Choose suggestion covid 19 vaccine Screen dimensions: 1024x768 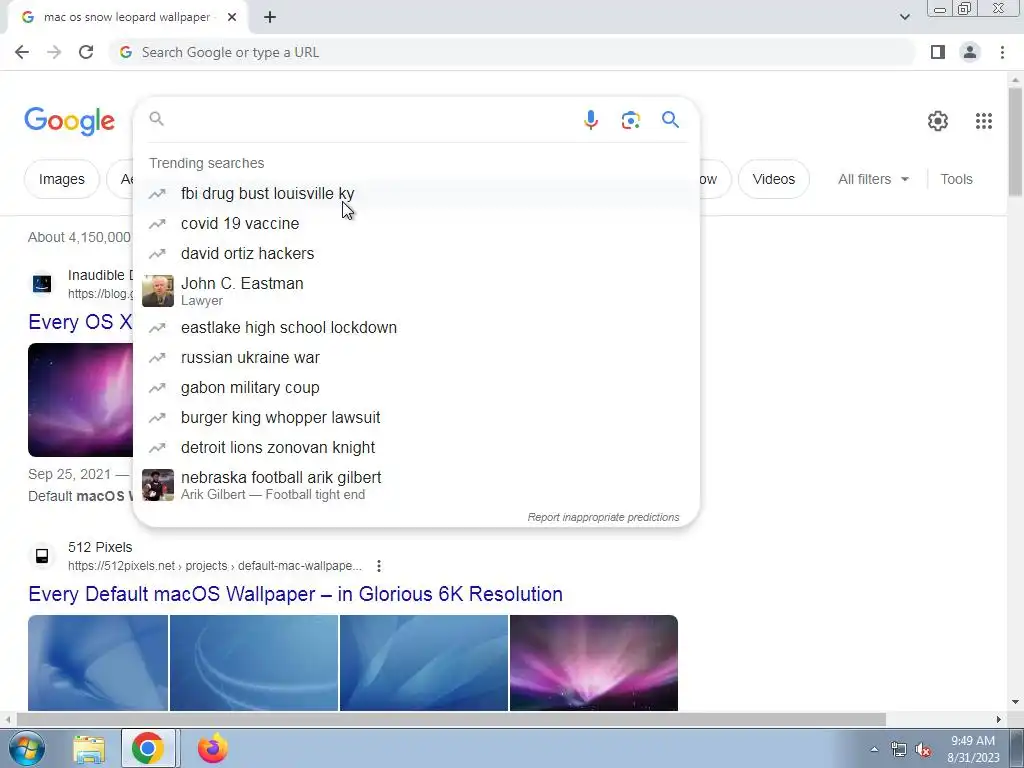pyautogui.click(x=416, y=223)
